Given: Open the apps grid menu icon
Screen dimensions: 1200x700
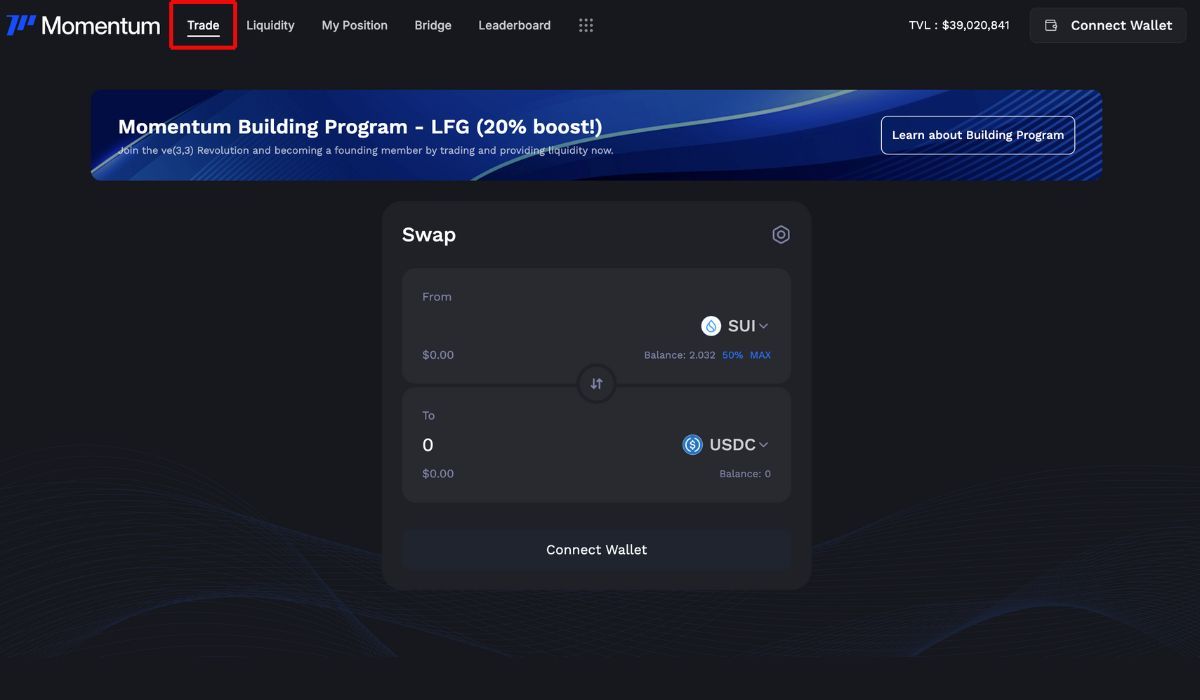Looking at the screenshot, I should click(586, 25).
